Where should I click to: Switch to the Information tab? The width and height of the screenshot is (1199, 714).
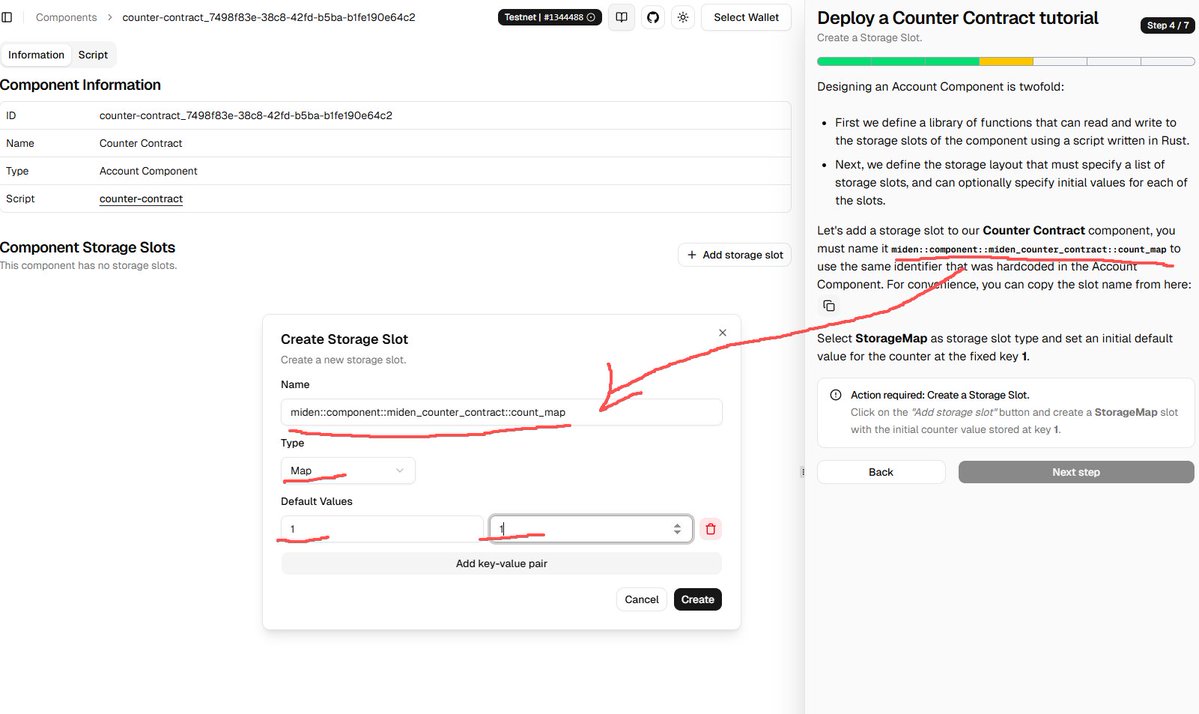[x=36, y=55]
